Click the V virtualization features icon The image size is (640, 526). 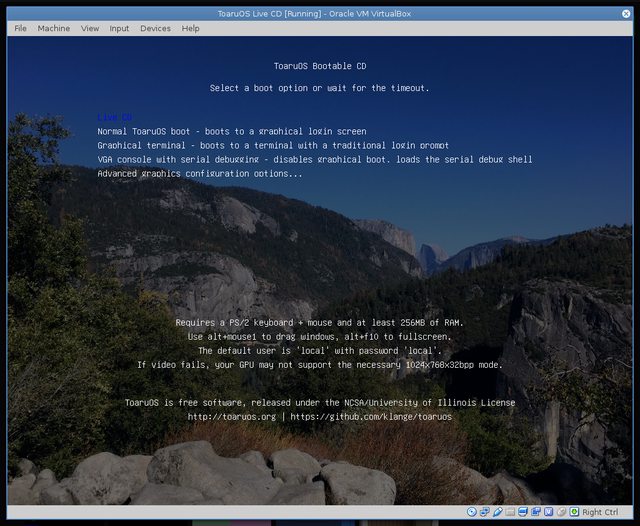549,512
